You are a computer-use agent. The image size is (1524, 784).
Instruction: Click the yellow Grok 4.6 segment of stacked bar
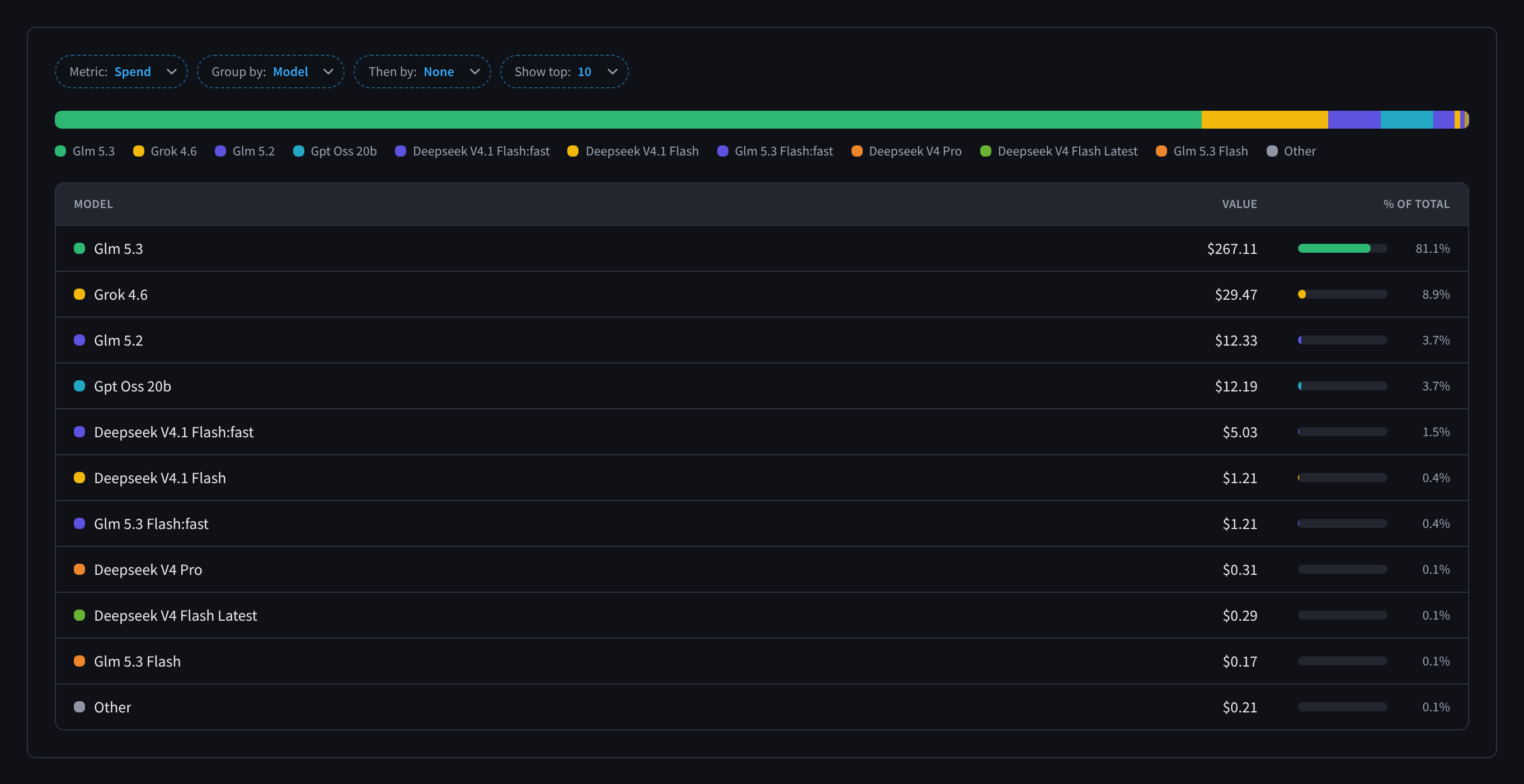[1265, 120]
